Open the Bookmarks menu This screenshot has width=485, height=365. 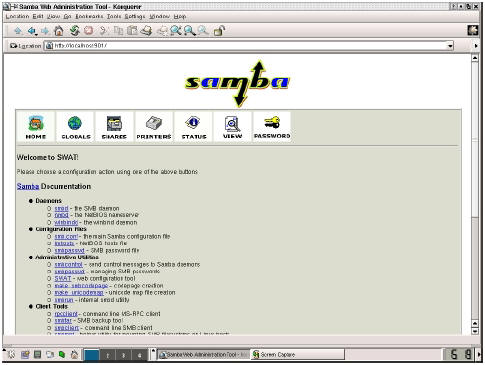(89, 16)
